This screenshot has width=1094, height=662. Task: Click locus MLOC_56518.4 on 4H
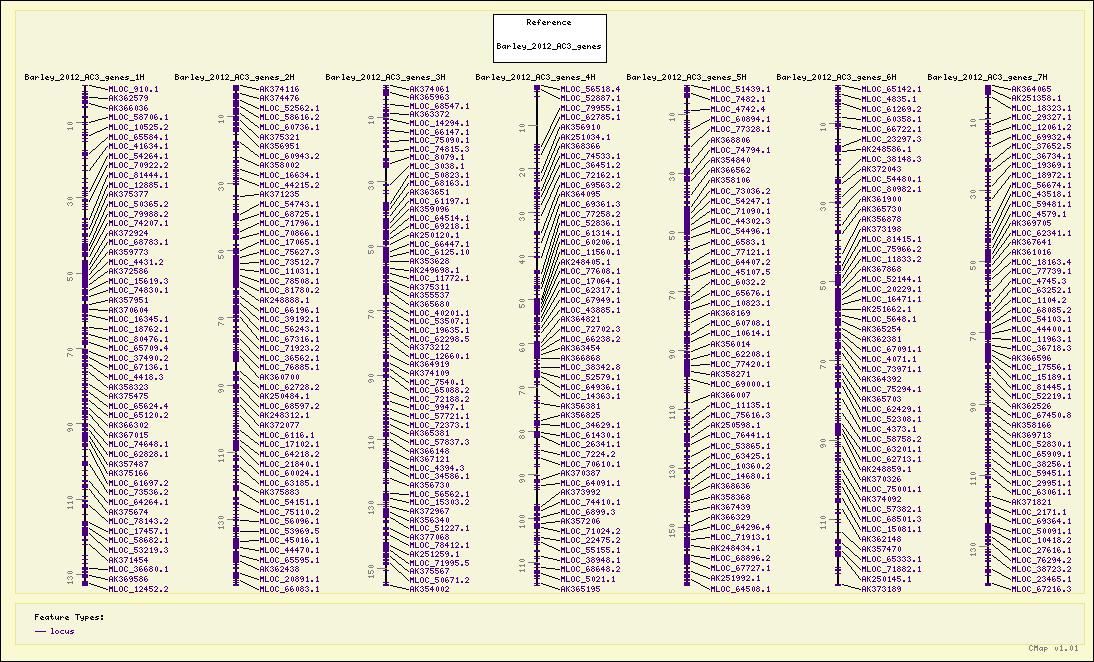point(590,89)
